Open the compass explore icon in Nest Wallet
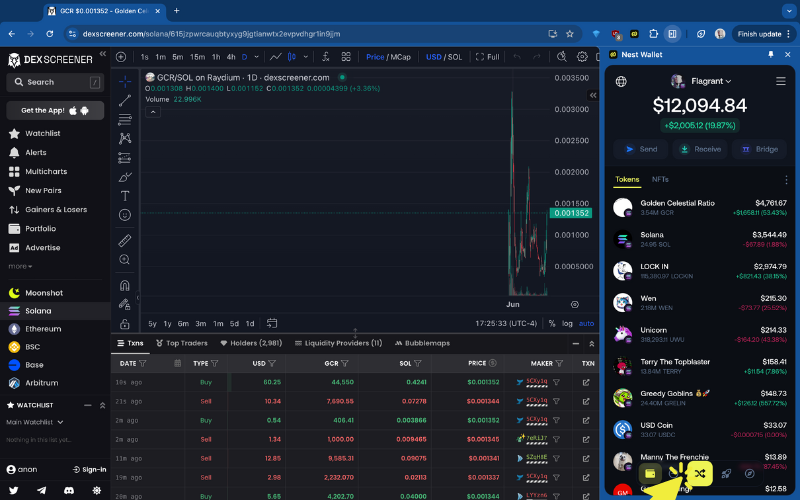The image size is (800, 500). [x=749, y=473]
